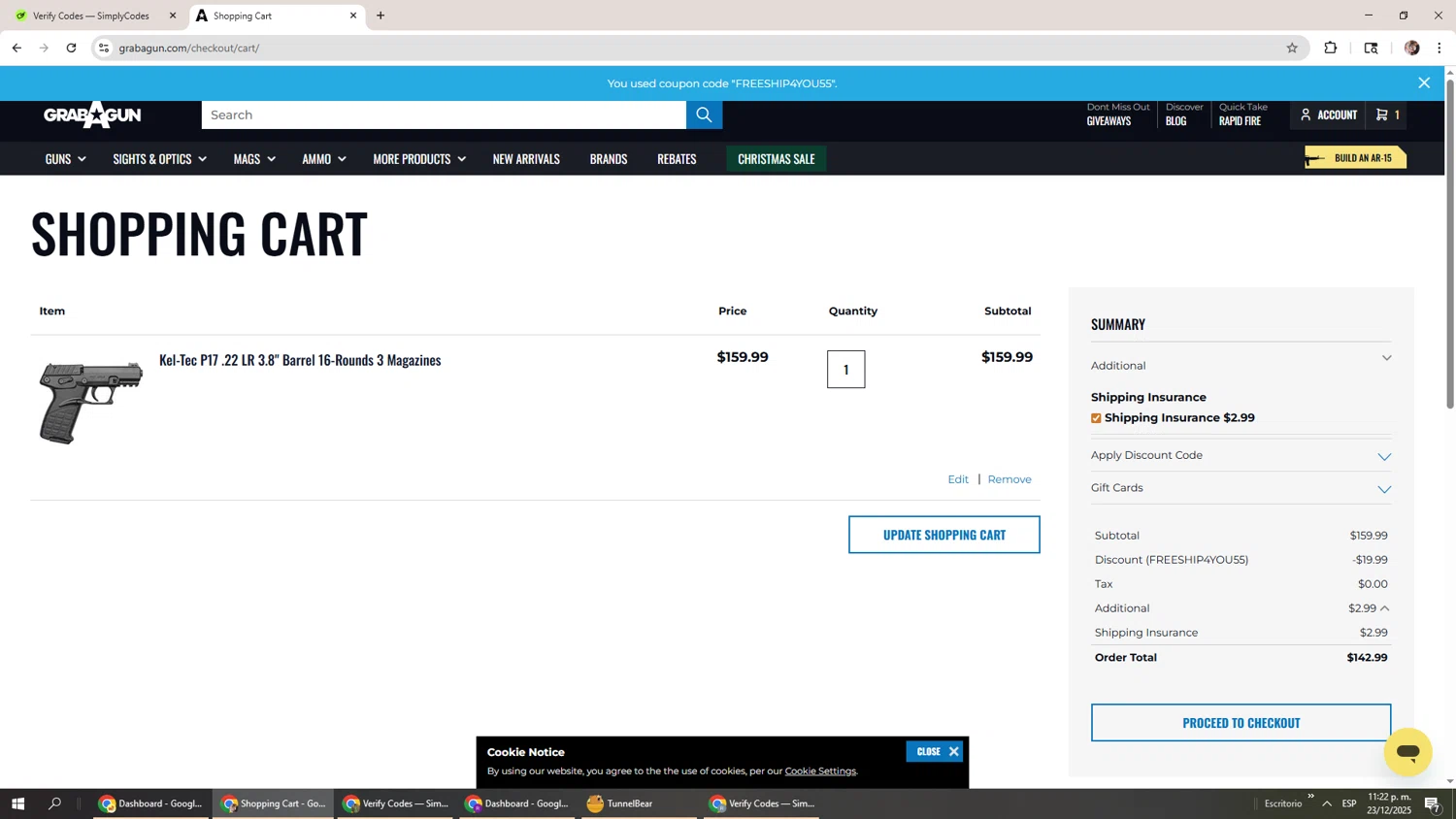Open notification center in system tray
The image size is (1456, 819).
[x=1432, y=803]
